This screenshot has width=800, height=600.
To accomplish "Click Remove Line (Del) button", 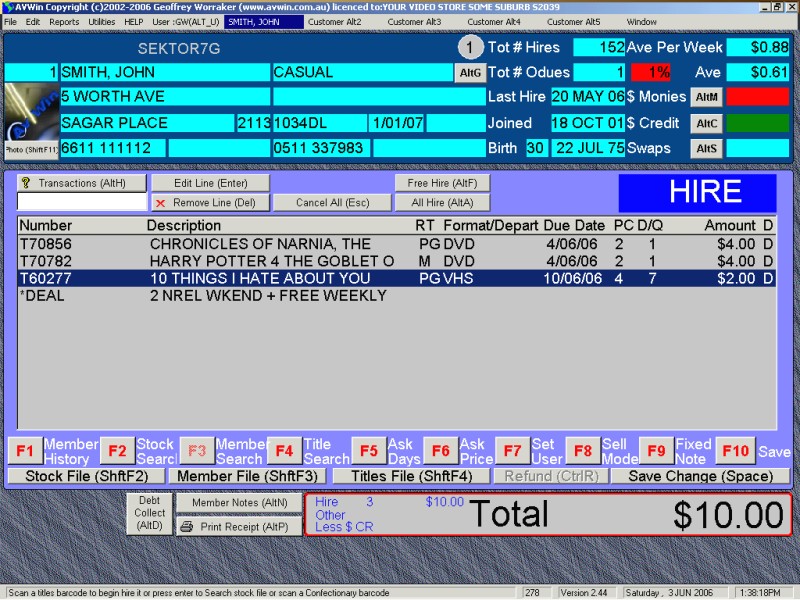I will coord(209,202).
